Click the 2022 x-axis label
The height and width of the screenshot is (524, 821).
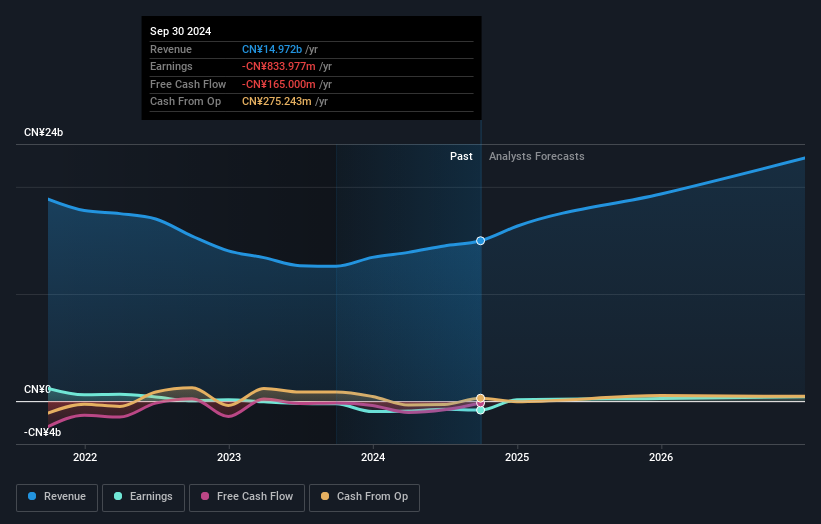tap(85, 457)
